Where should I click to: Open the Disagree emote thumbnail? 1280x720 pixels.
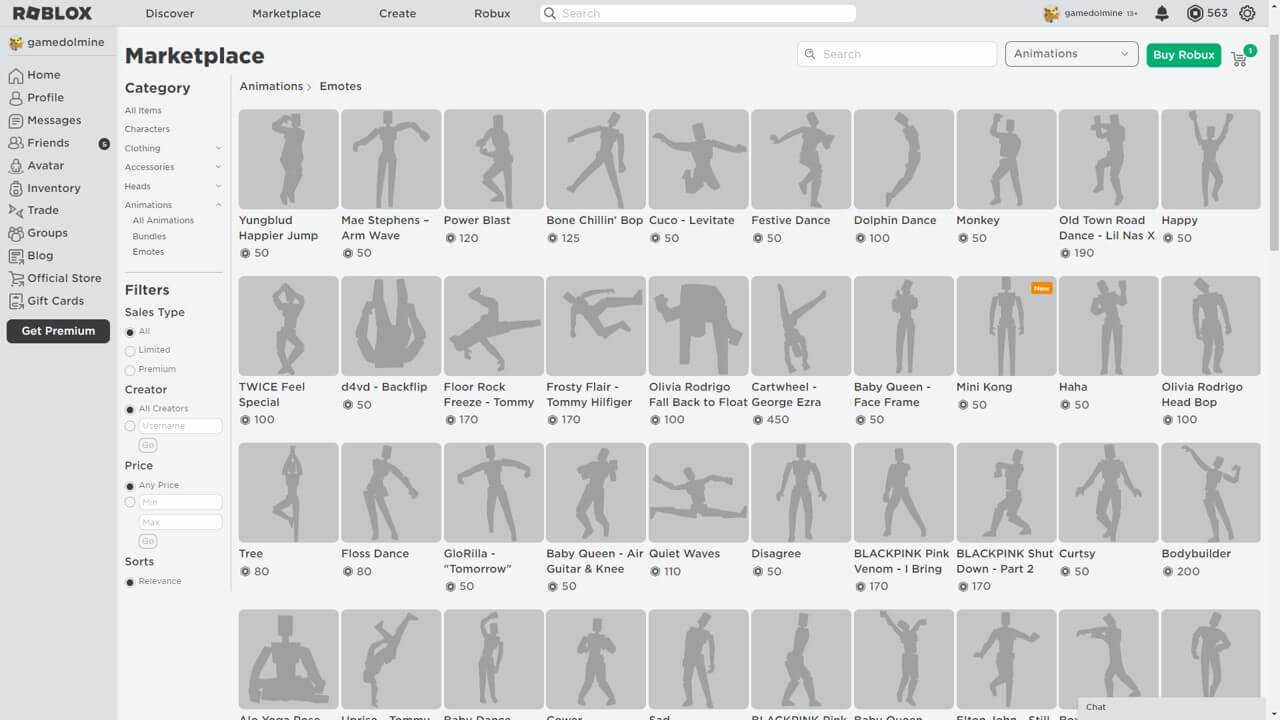coord(801,493)
